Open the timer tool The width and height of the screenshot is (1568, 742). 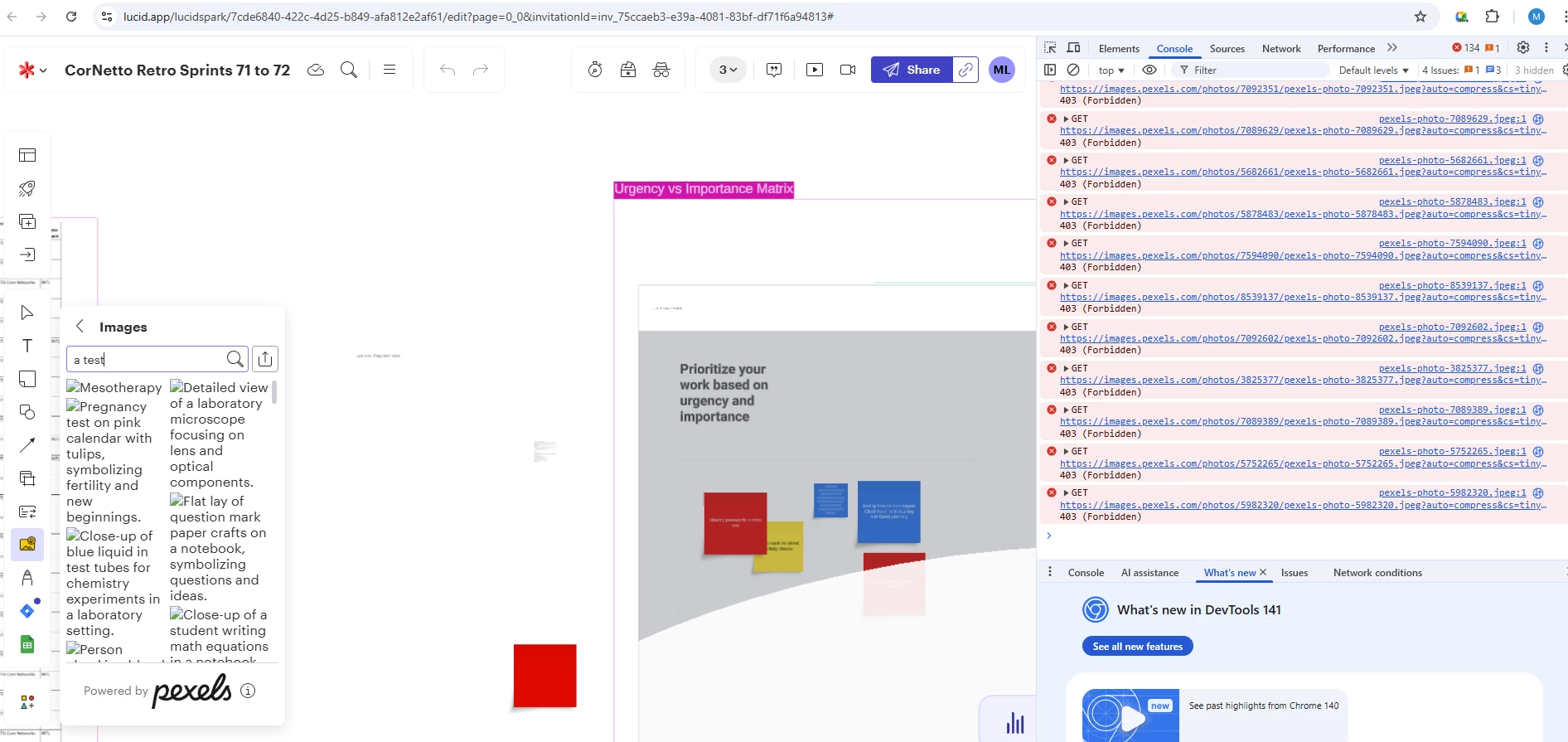[x=595, y=70]
